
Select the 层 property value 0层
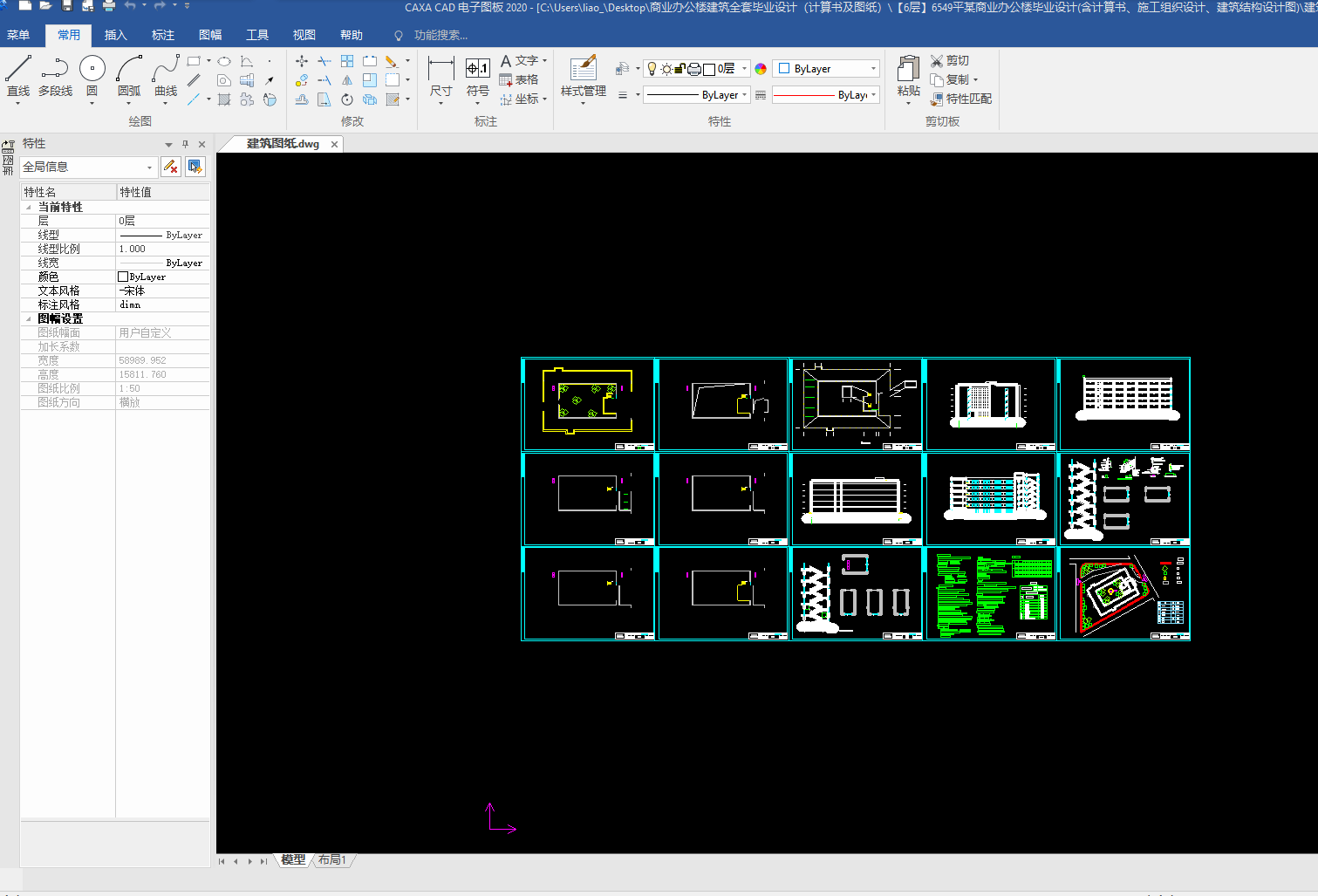tap(163, 221)
